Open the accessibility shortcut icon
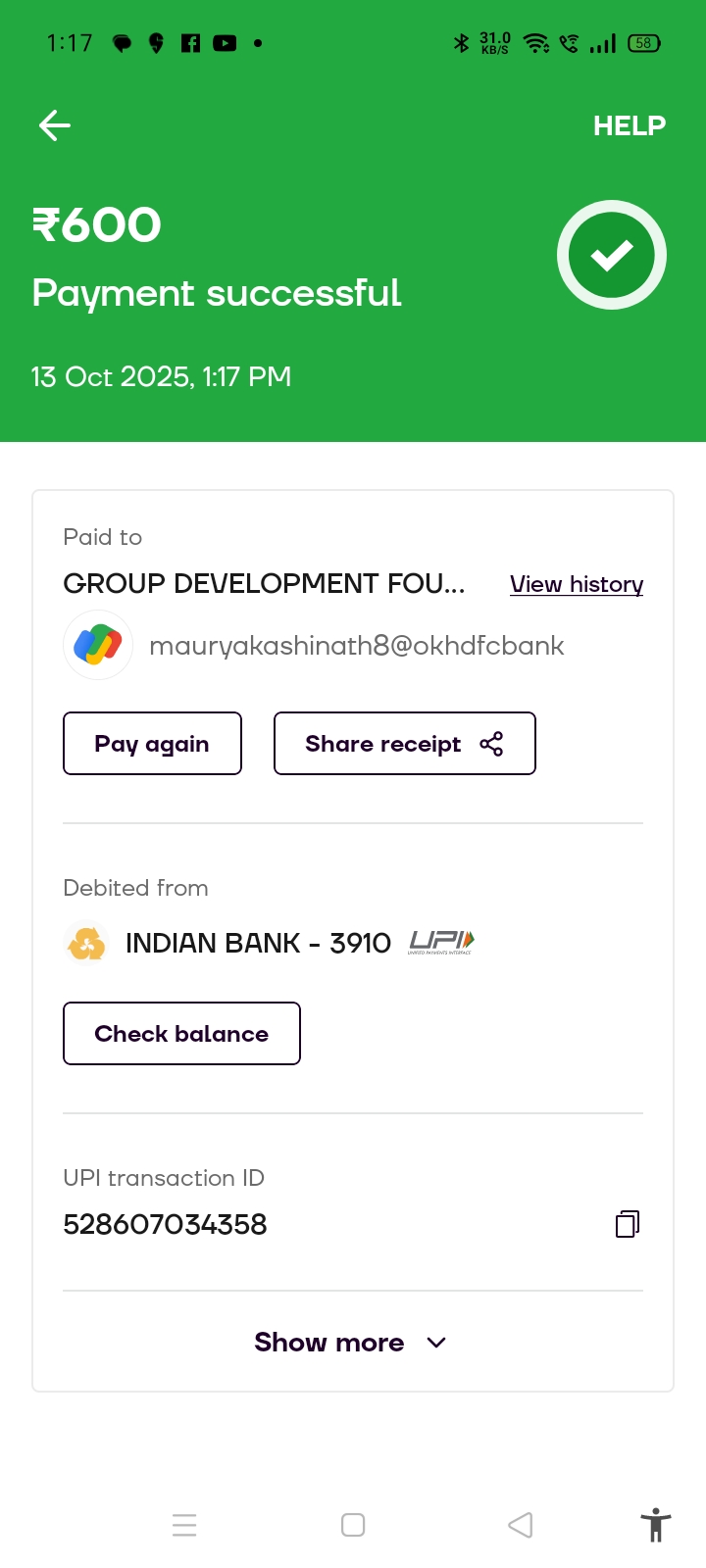Image resolution: width=706 pixels, height=1568 pixels. click(x=655, y=1525)
